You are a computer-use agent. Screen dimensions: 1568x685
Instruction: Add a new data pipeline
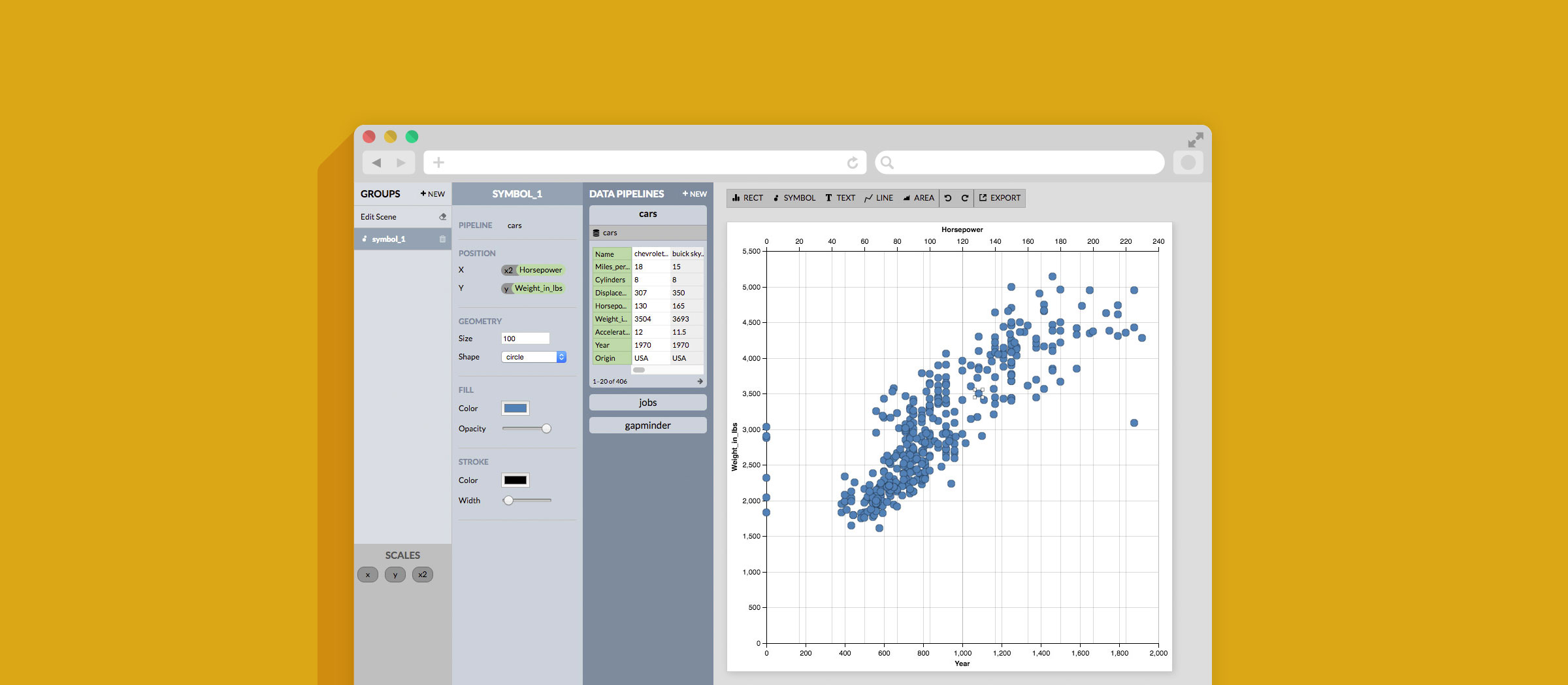point(694,194)
